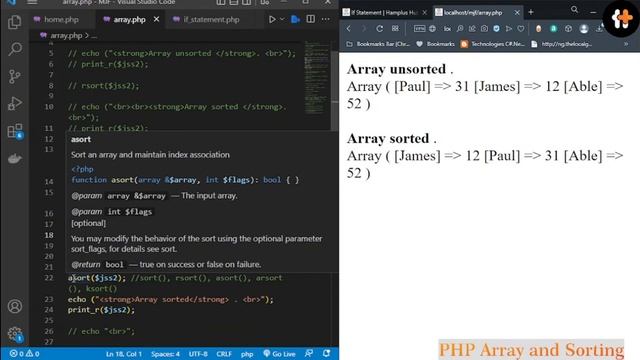This screenshot has width=640, height=360.
Task: Click the print_r($jss2) line 24
Action: (101, 310)
